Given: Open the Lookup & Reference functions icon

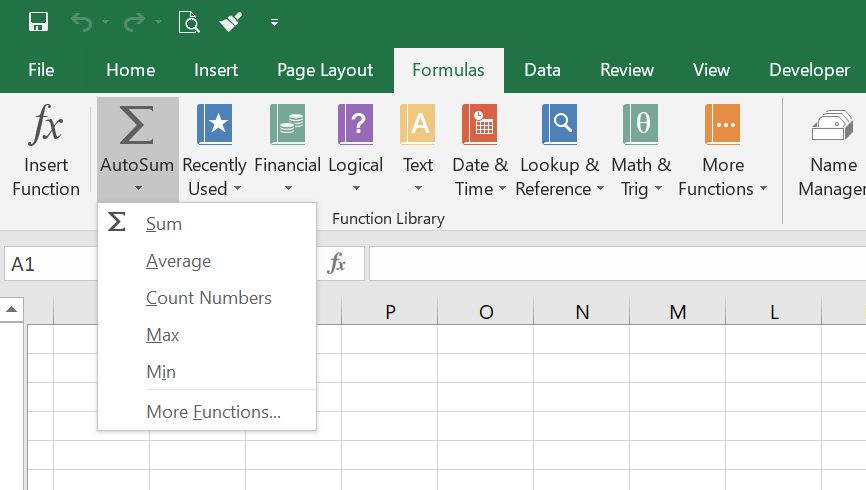Looking at the screenshot, I should pos(559,125).
